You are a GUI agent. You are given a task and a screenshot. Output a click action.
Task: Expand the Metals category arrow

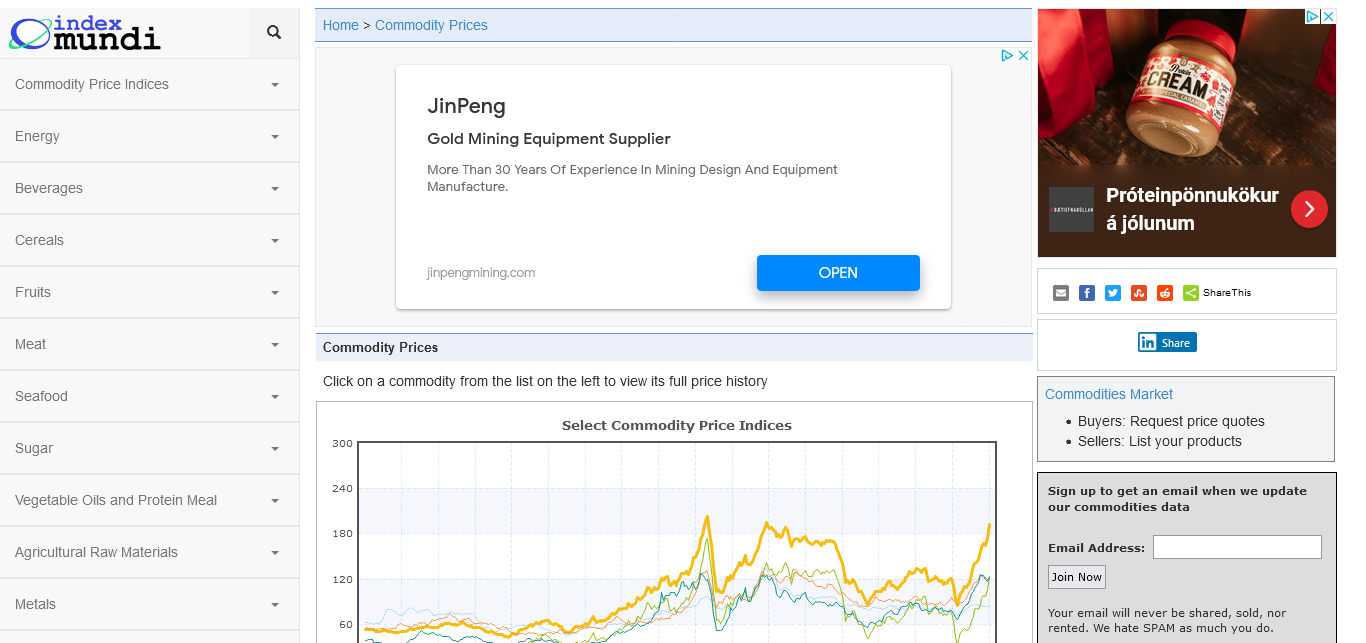click(275, 605)
